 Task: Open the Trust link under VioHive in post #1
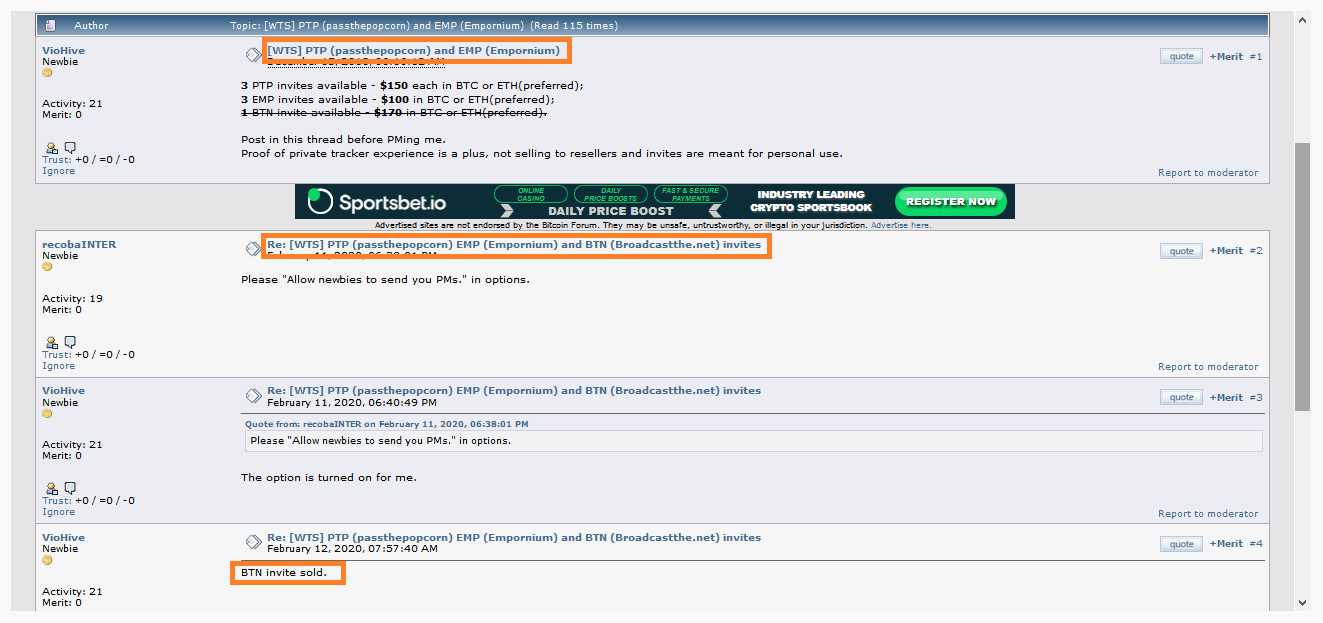pyautogui.click(x=56, y=160)
